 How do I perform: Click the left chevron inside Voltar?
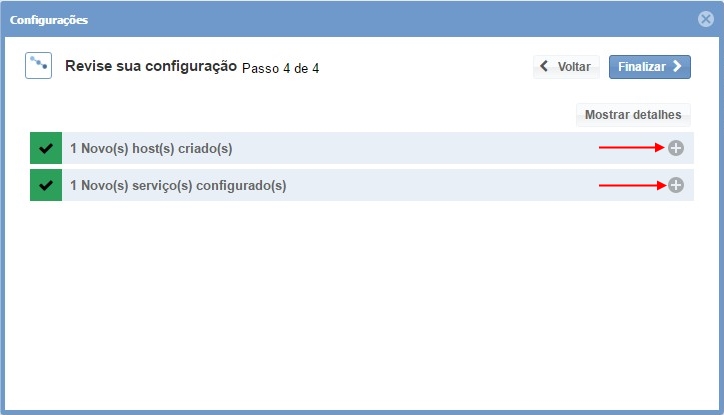pyautogui.click(x=544, y=67)
